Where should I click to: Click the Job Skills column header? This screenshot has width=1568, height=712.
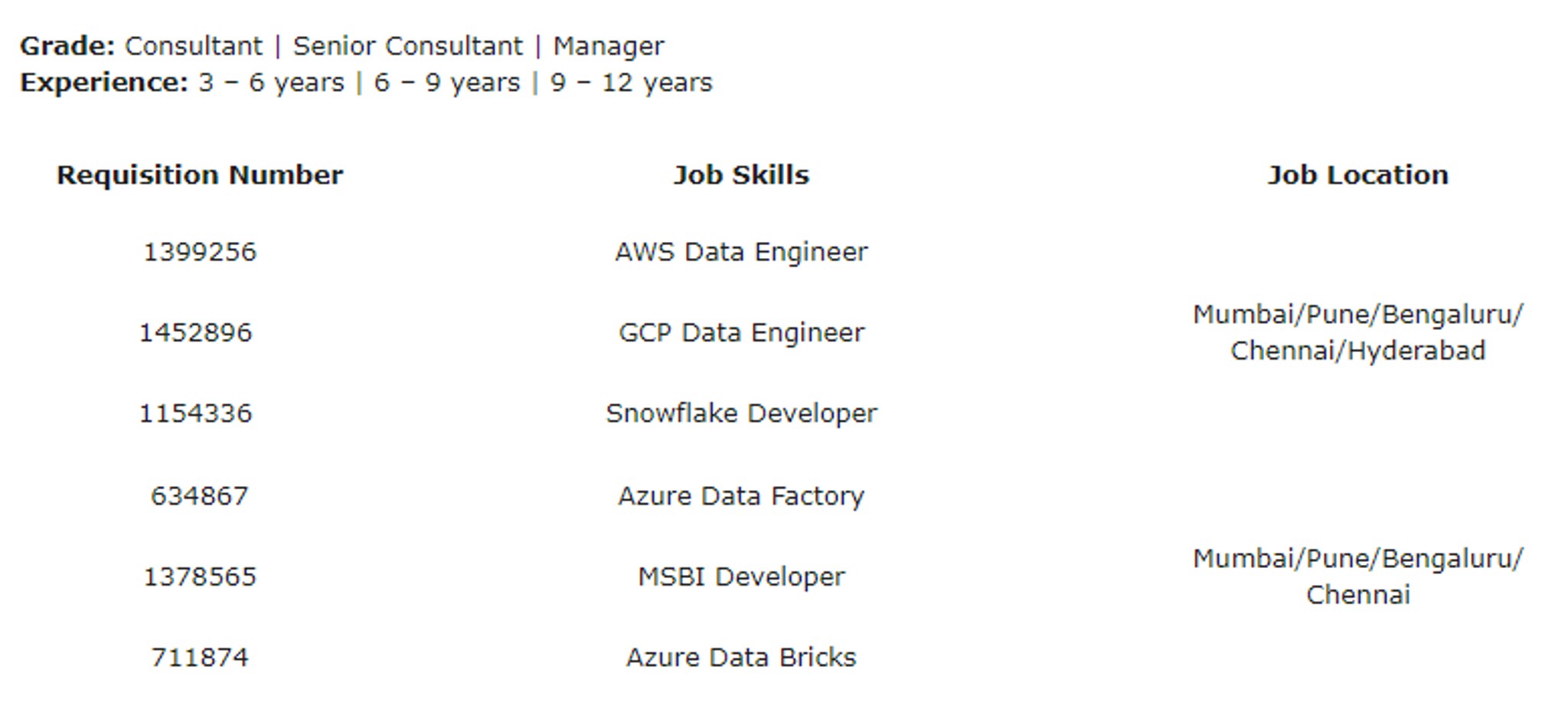(741, 175)
